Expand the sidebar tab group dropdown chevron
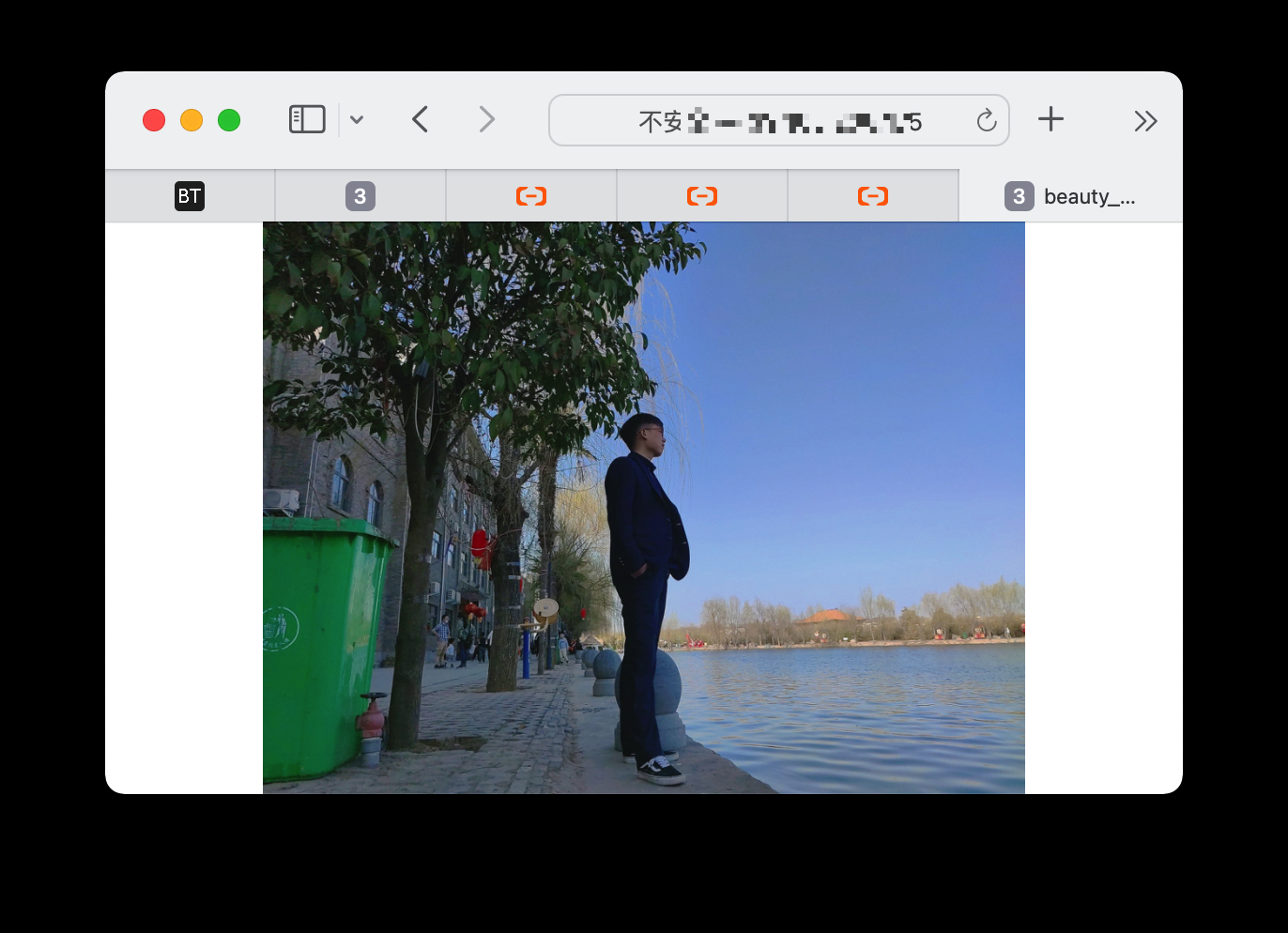 [357, 120]
